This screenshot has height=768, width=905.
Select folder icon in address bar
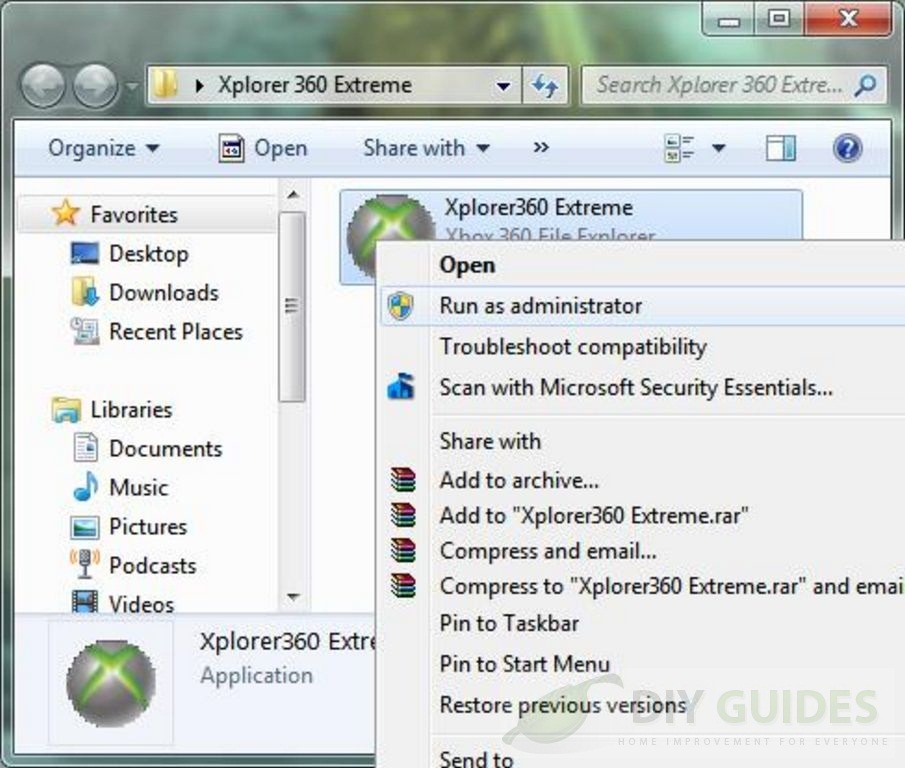click(166, 85)
